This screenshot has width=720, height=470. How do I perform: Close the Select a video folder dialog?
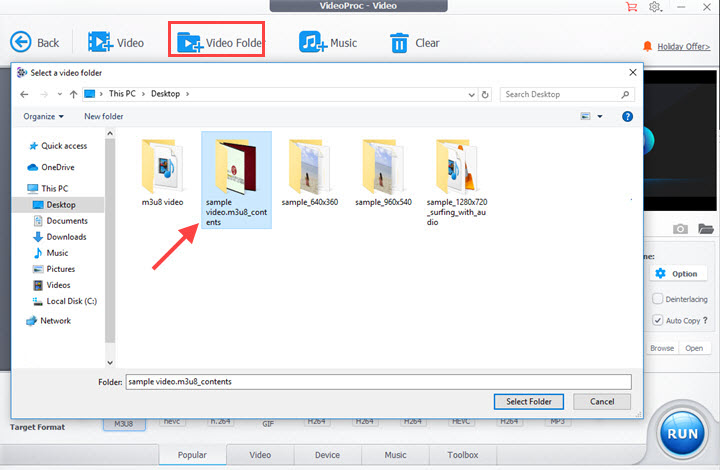pyautogui.click(x=633, y=73)
